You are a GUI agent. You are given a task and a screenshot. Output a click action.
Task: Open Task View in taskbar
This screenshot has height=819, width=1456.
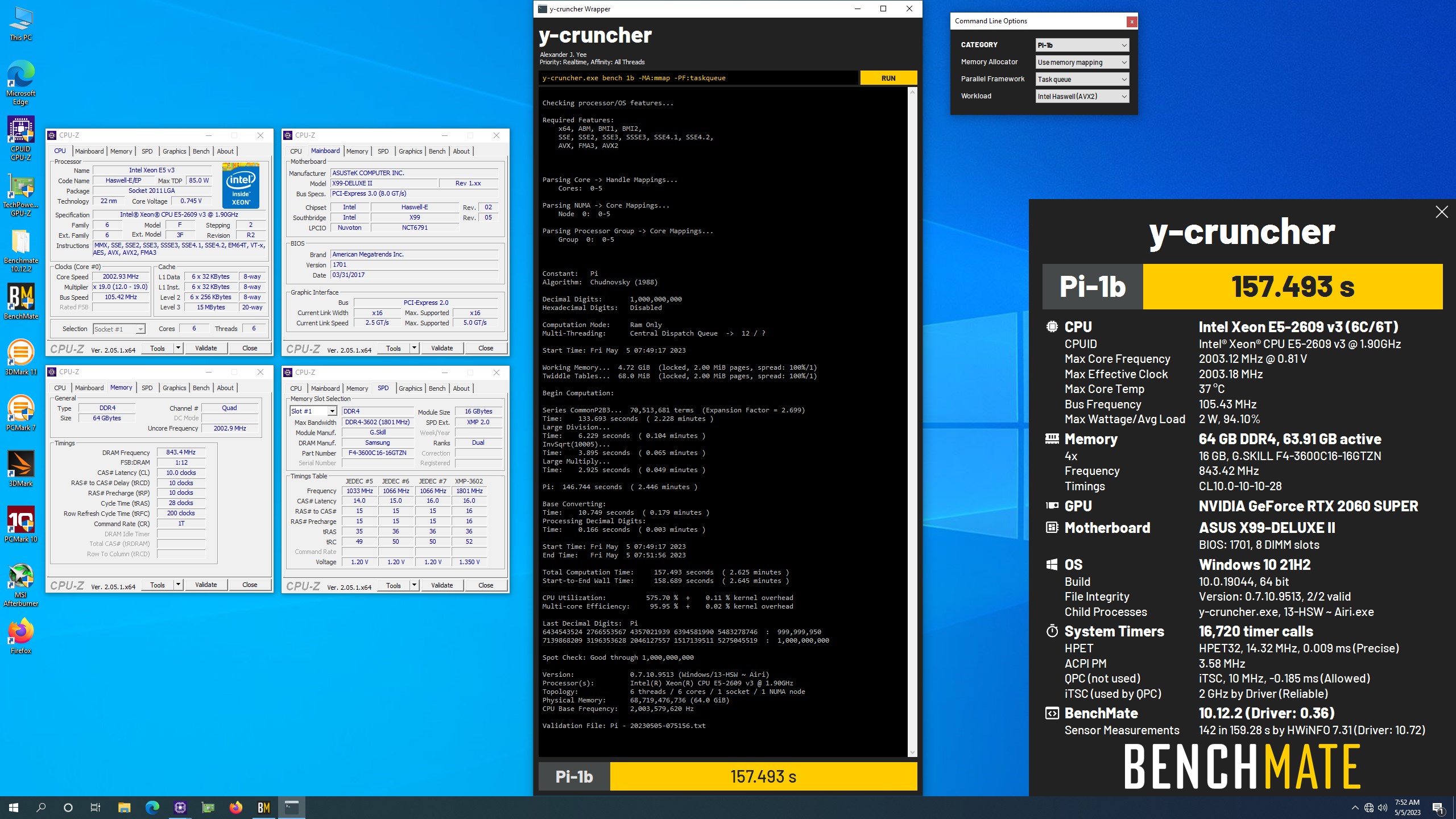click(x=96, y=808)
